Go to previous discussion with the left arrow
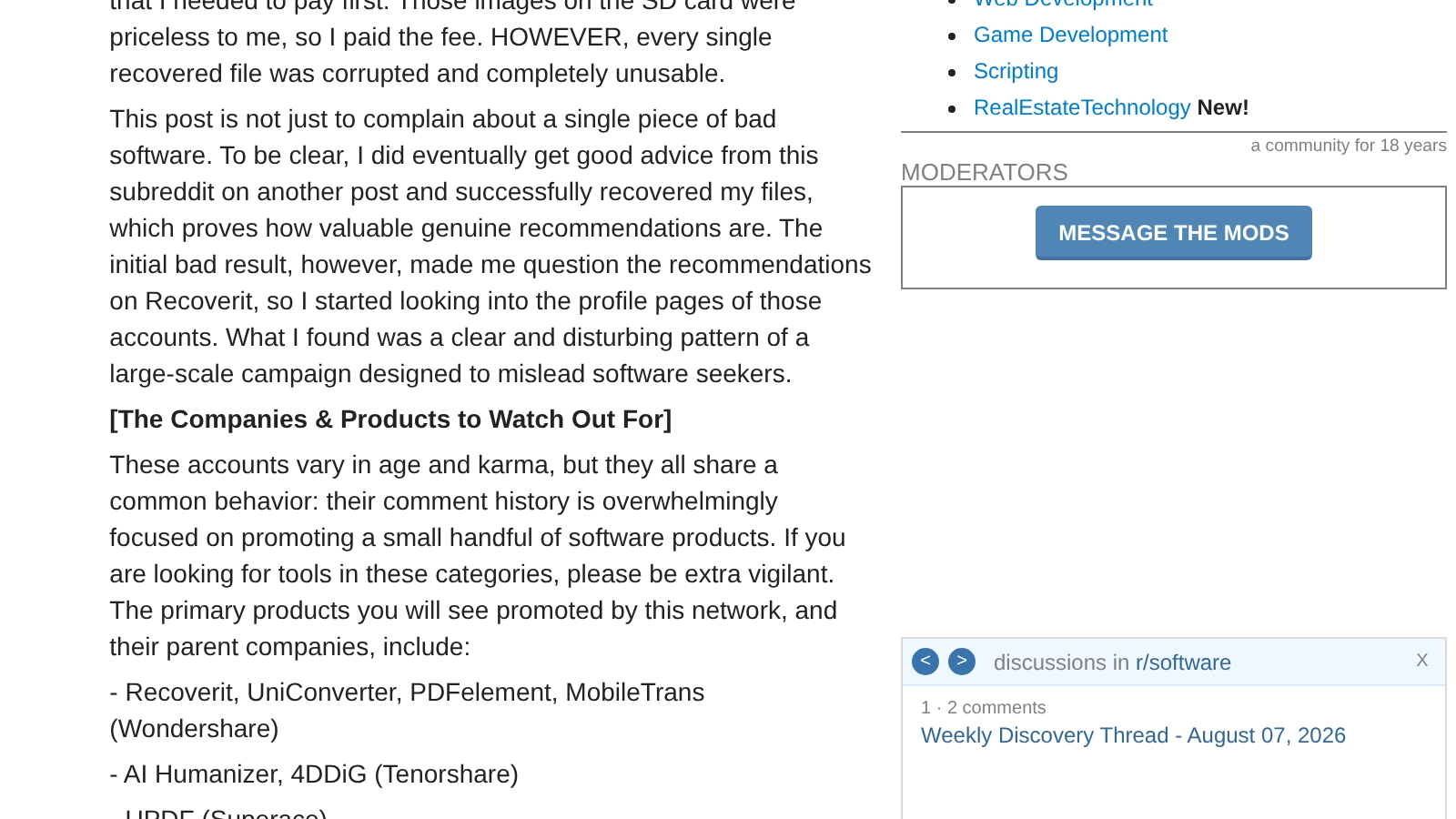1456x819 pixels. (x=925, y=662)
